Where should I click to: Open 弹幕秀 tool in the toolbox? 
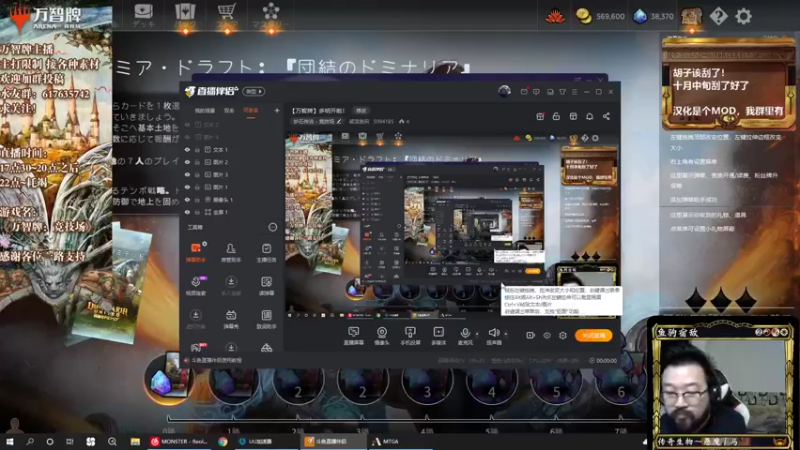pos(231,319)
